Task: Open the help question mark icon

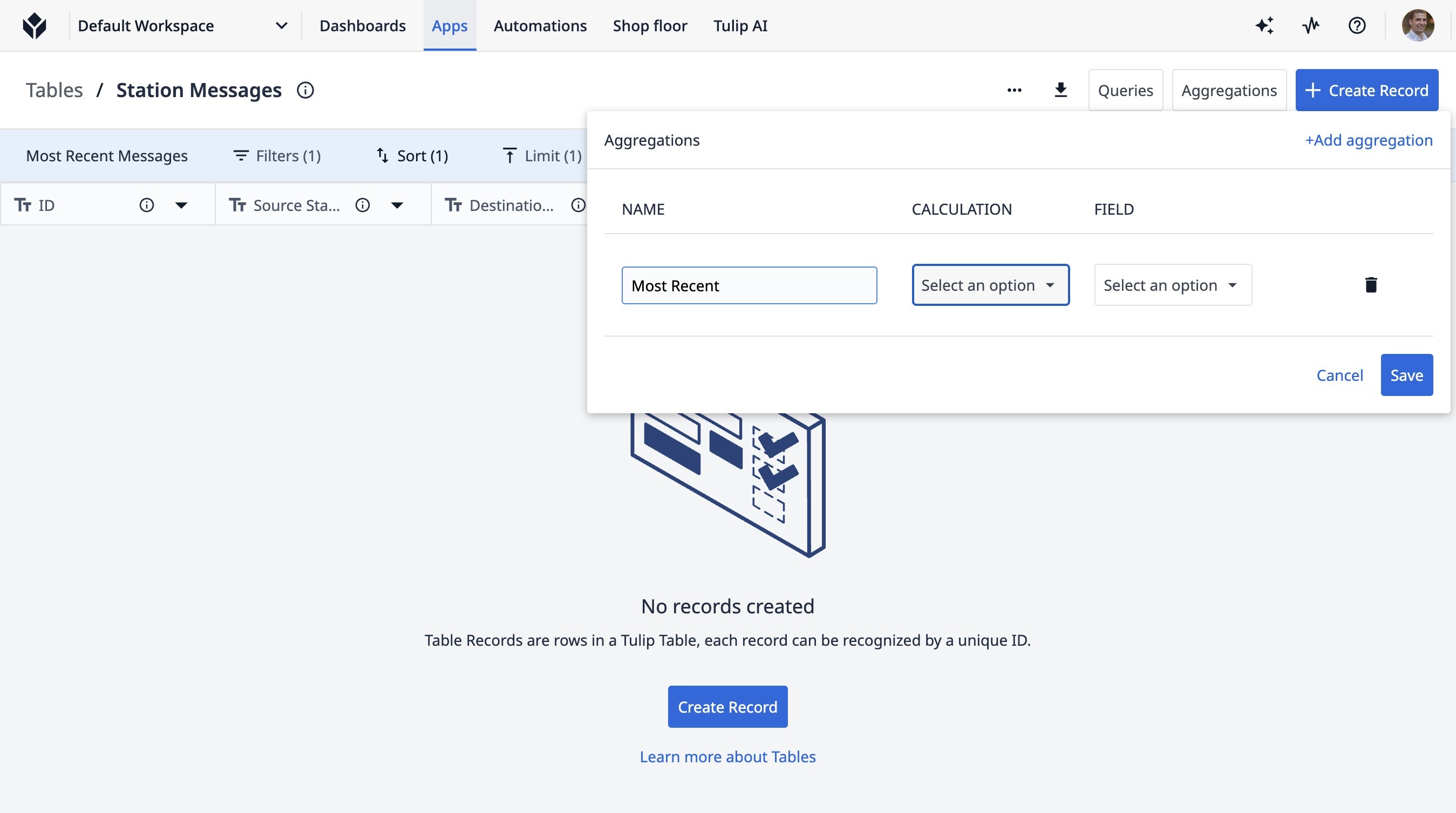Action: click(x=1357, y=25)
